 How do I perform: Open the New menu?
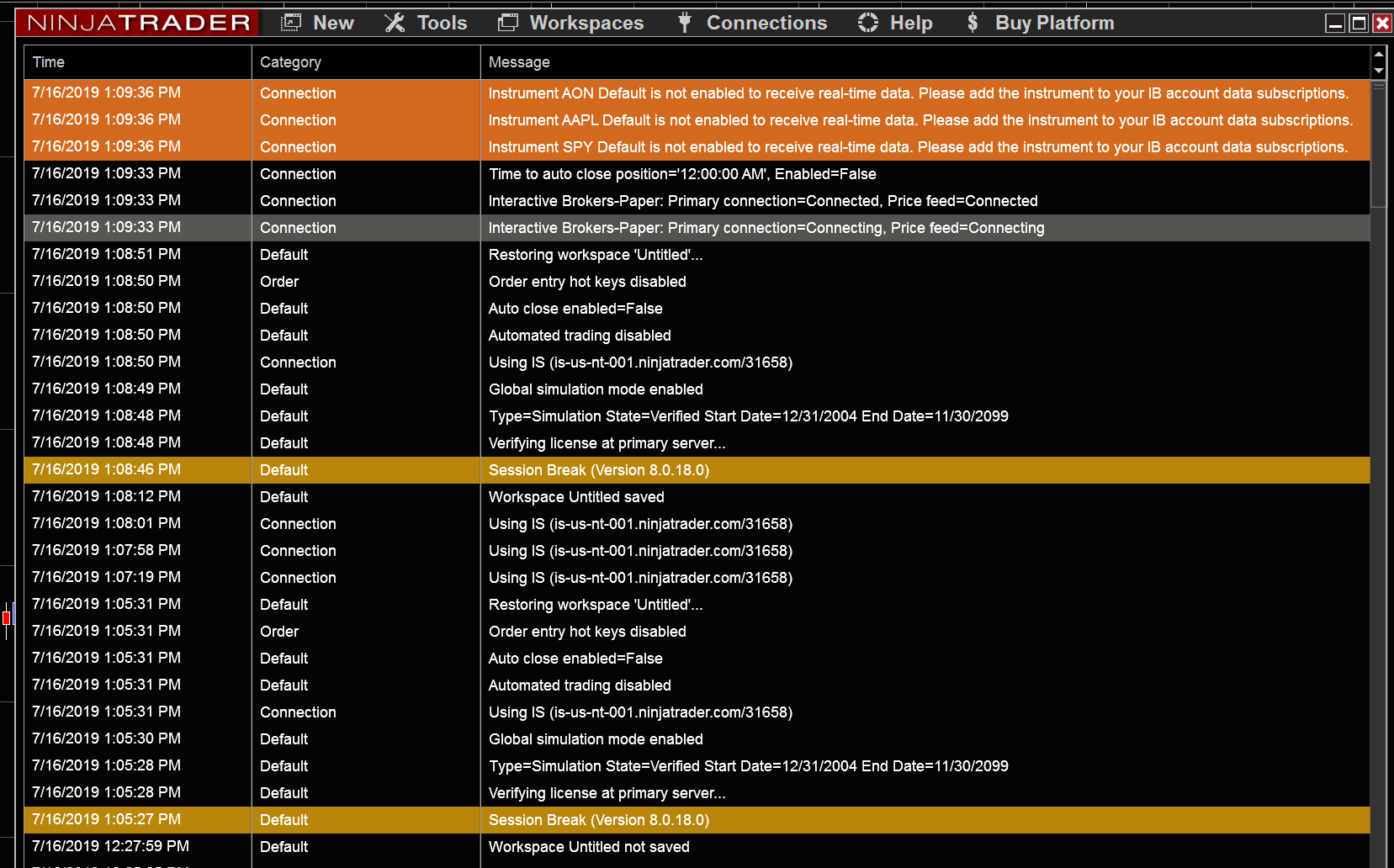(x=316, y=23)
